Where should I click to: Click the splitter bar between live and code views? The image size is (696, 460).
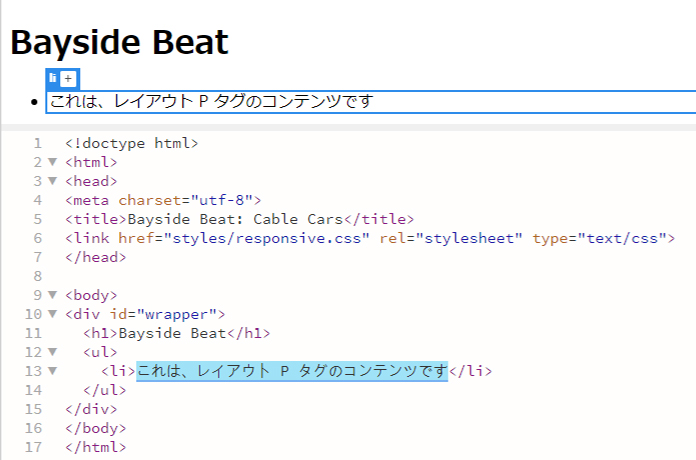pos(348,128)
